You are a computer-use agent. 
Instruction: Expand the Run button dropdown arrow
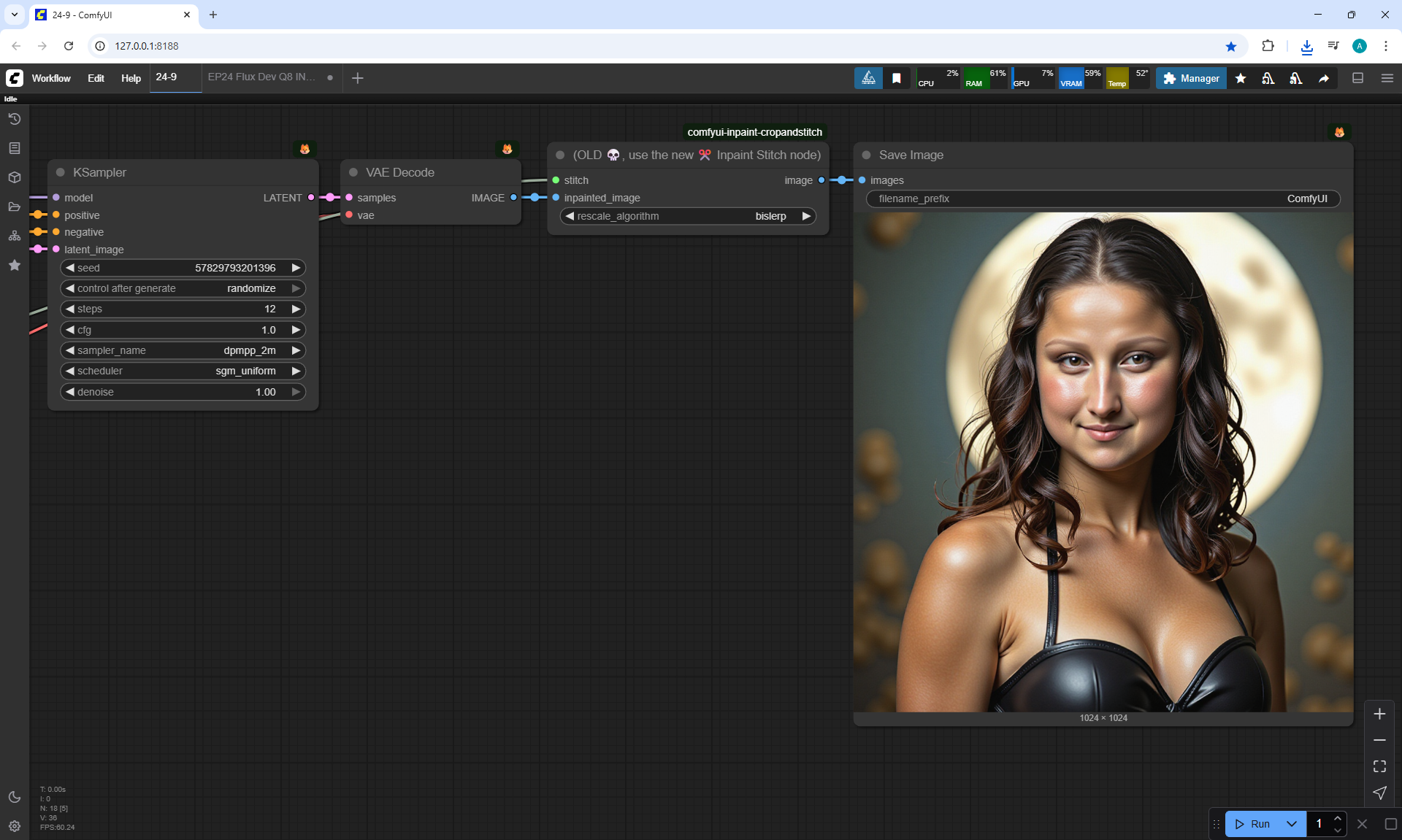1292,824
